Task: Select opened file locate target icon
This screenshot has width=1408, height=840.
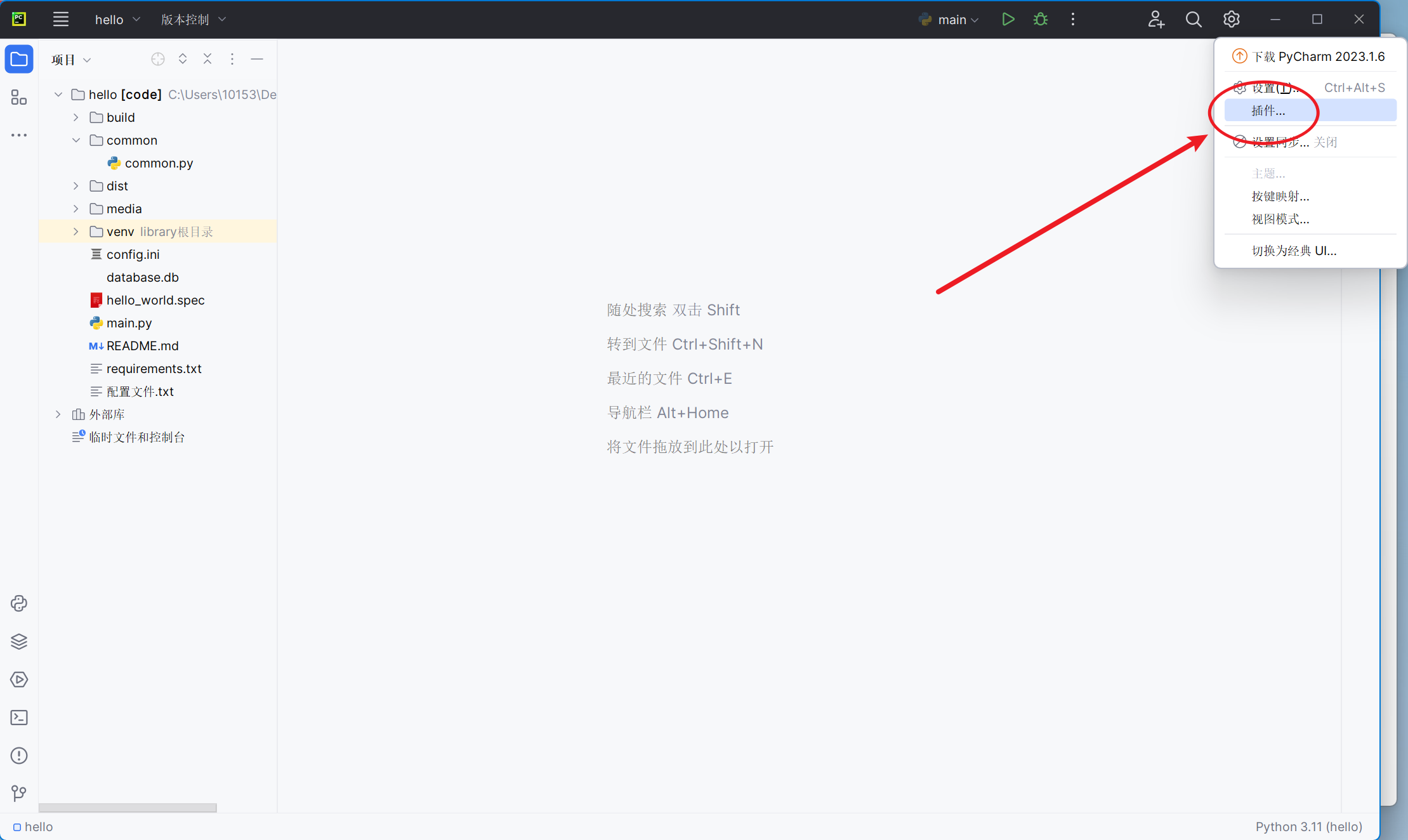Action: point(158,59)
